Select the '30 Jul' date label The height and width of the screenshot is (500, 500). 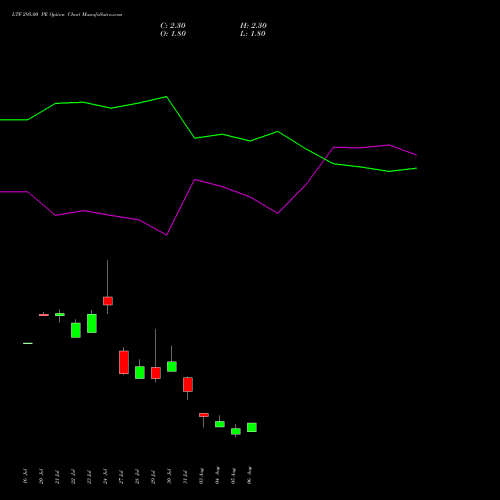click(169, 476)
